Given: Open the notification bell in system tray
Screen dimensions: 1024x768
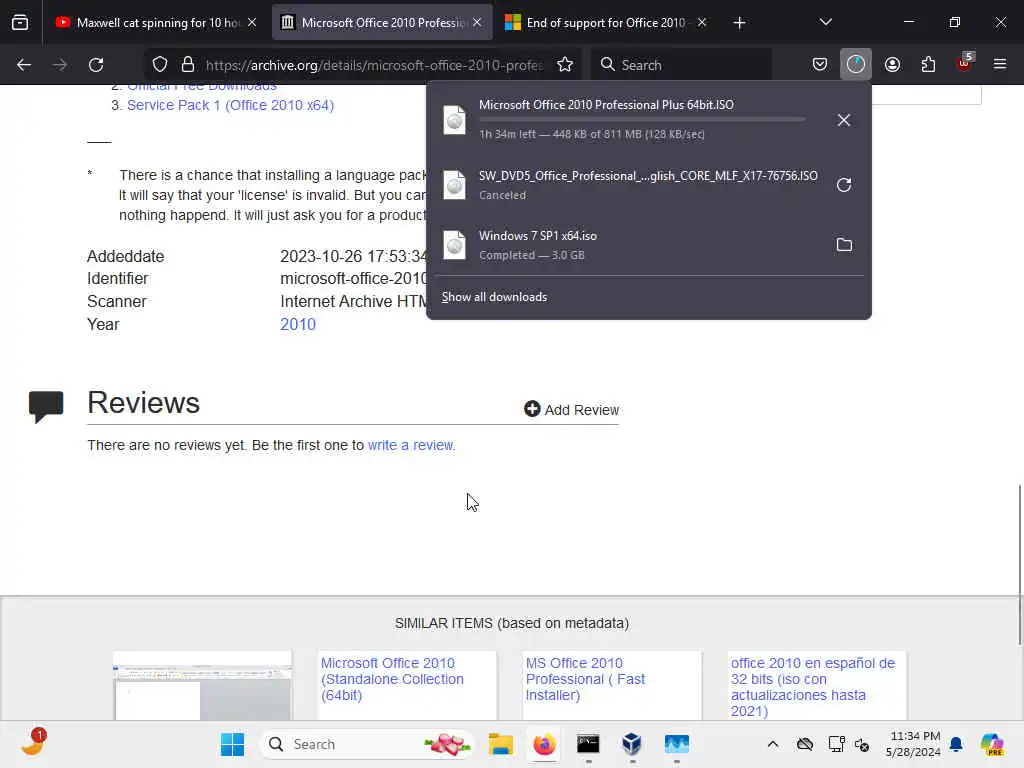Looking at the screenshot, I should pos(955,744).
